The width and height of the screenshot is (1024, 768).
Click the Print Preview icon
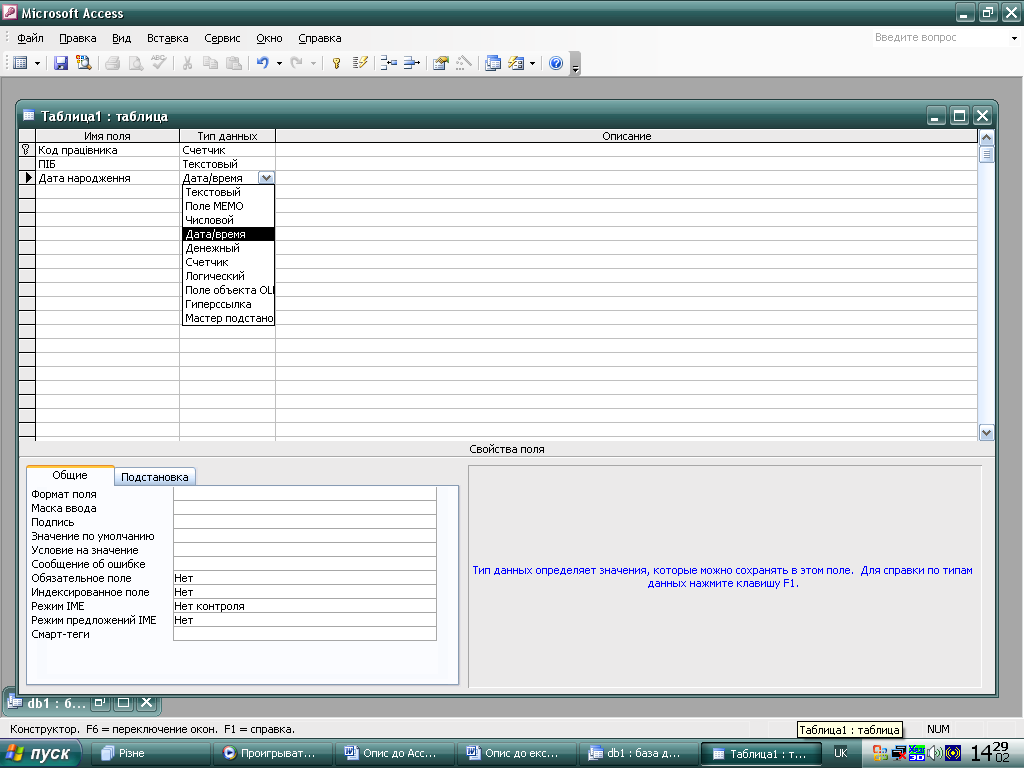click(x=136, y=63)
